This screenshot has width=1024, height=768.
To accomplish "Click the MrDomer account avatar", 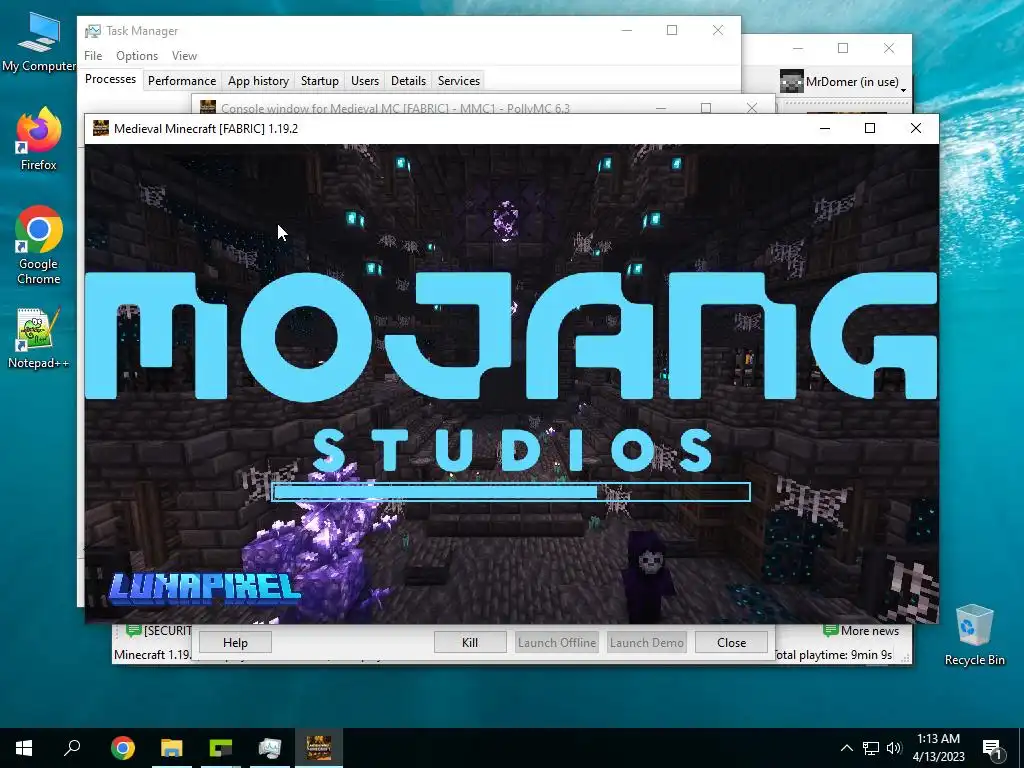I will click(x=792, y=82).
